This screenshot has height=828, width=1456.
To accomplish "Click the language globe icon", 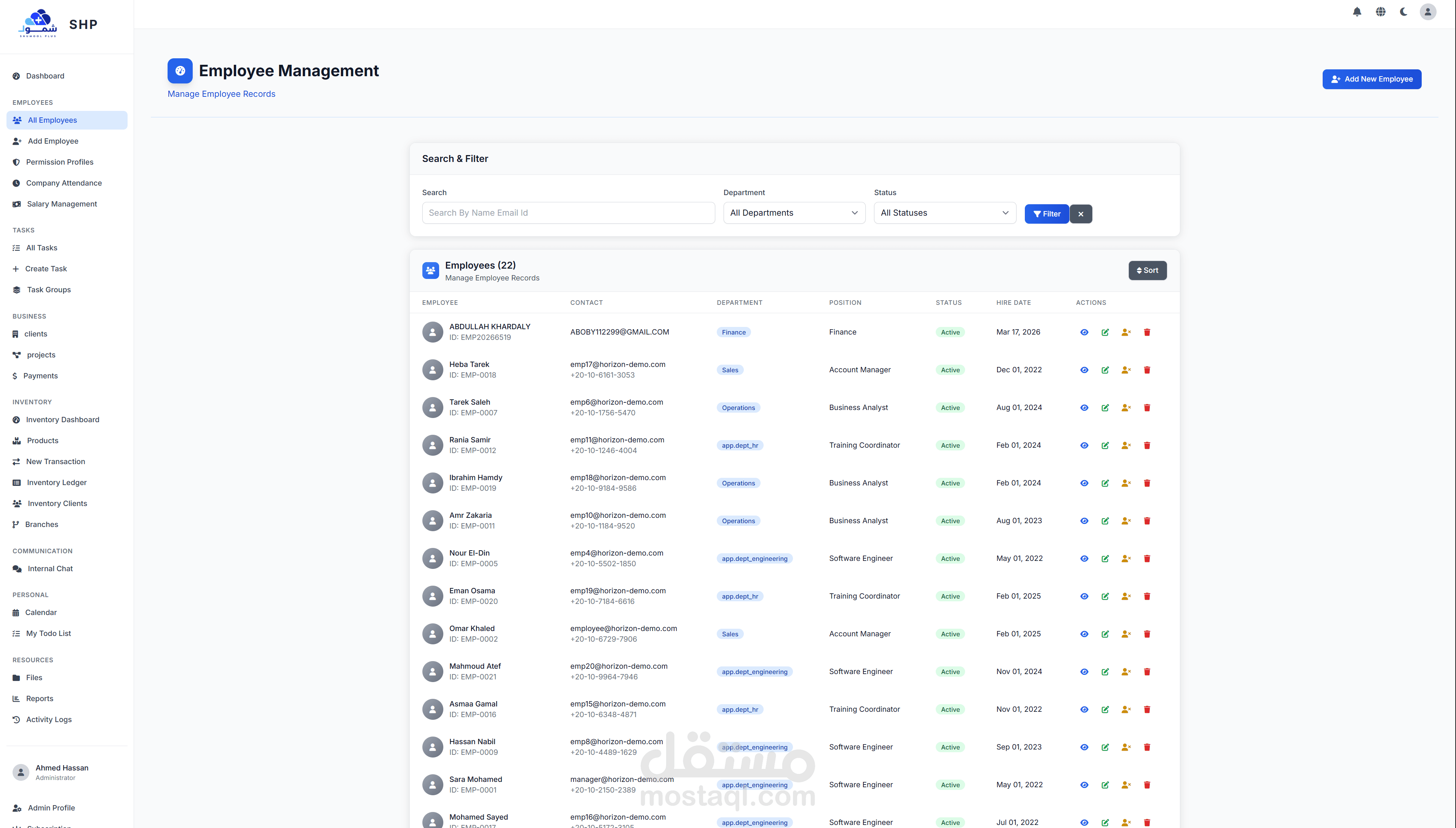I will coord(1381,12).
